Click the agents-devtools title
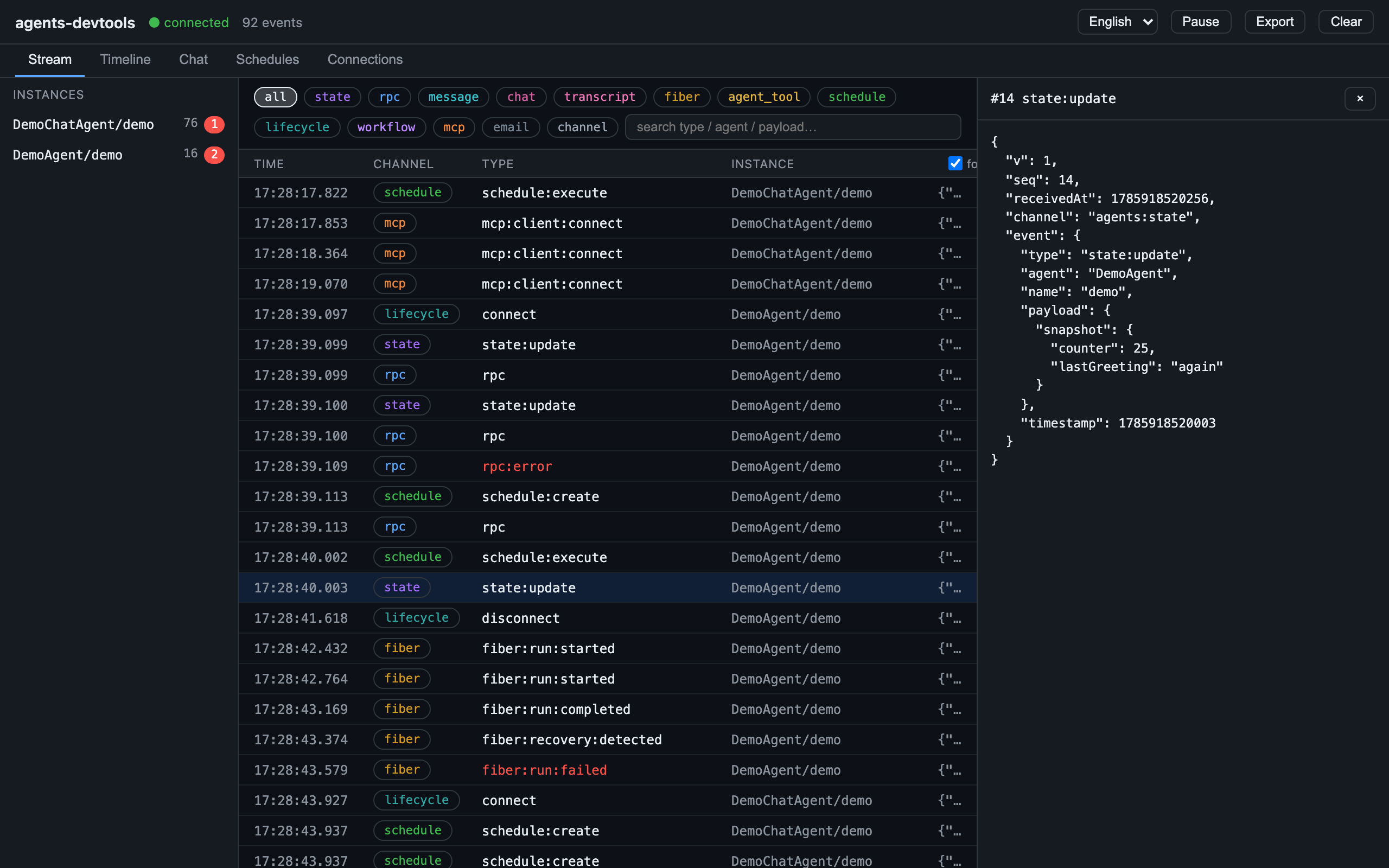 (75, 22)
